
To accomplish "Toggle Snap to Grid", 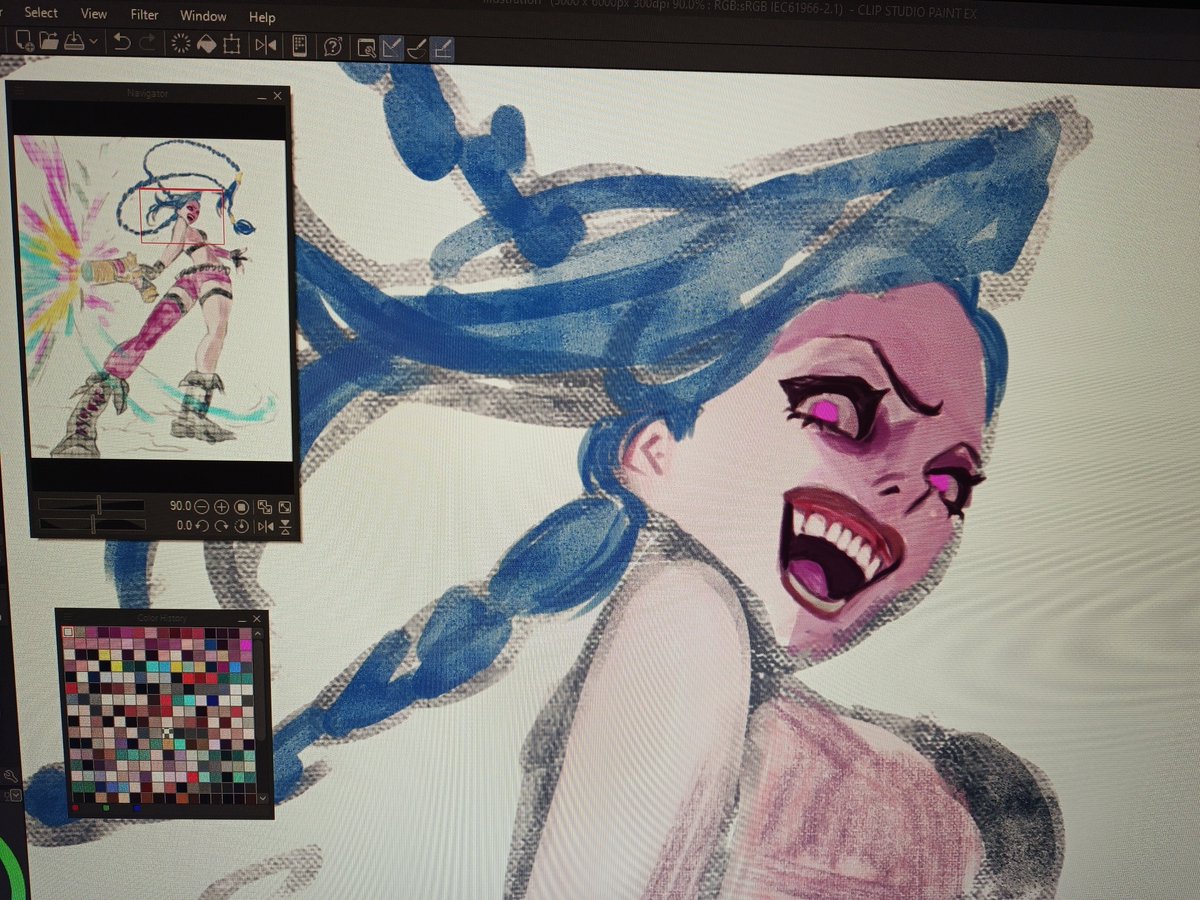I will tap(441, 49).
